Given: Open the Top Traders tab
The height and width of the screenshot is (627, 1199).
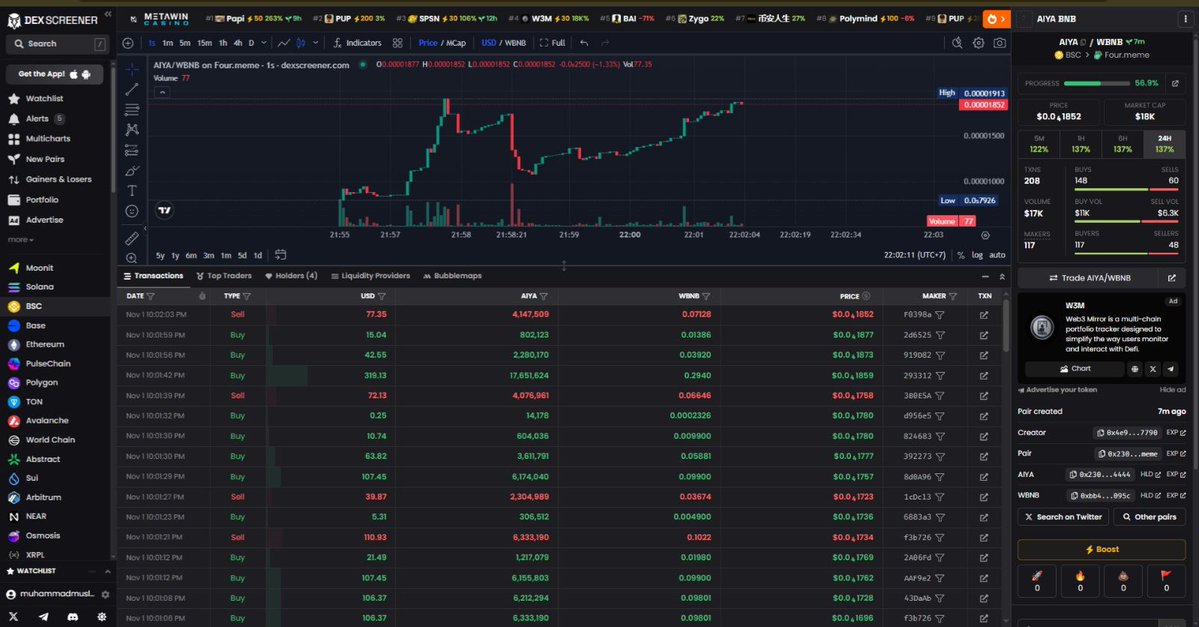Looking at the screenshot, I should [x=223, y=276].
